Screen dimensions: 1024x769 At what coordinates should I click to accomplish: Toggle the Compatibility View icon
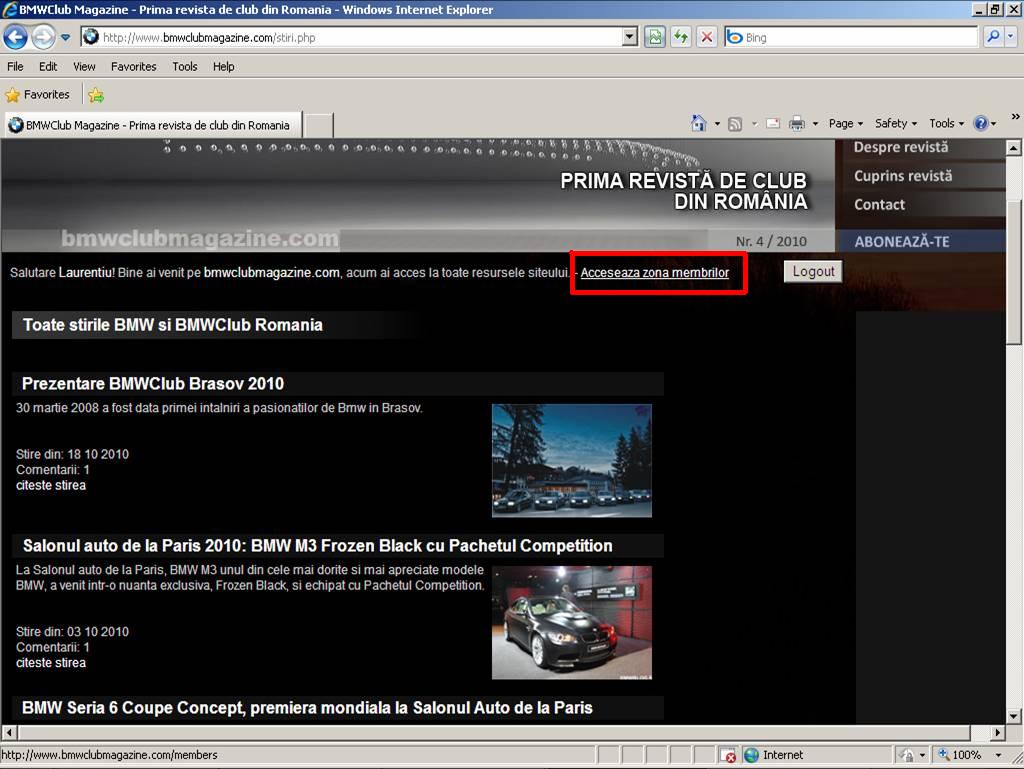point(655,37)
